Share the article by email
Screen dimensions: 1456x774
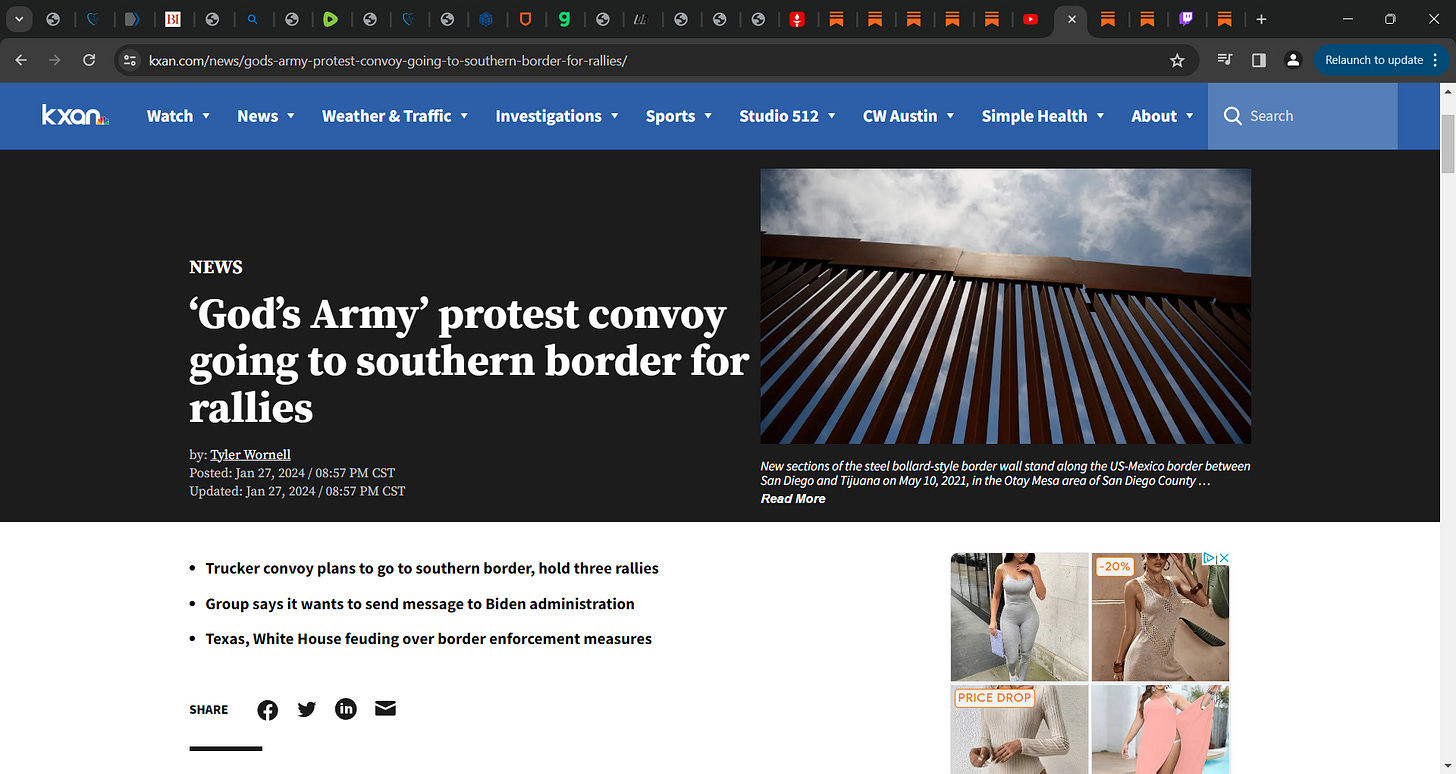click(385, 709)
